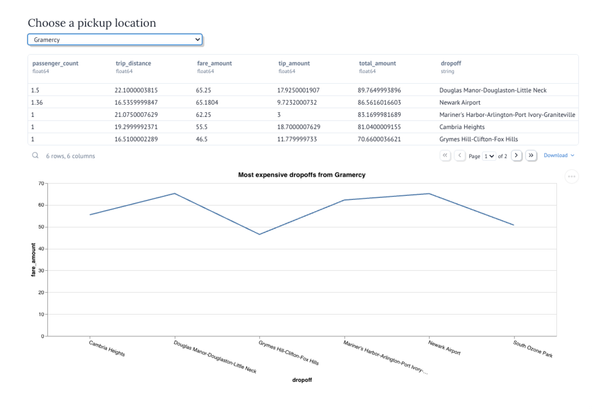Select the Newark Airport table row
Screen dimensions: 600x417
[300, 102]
